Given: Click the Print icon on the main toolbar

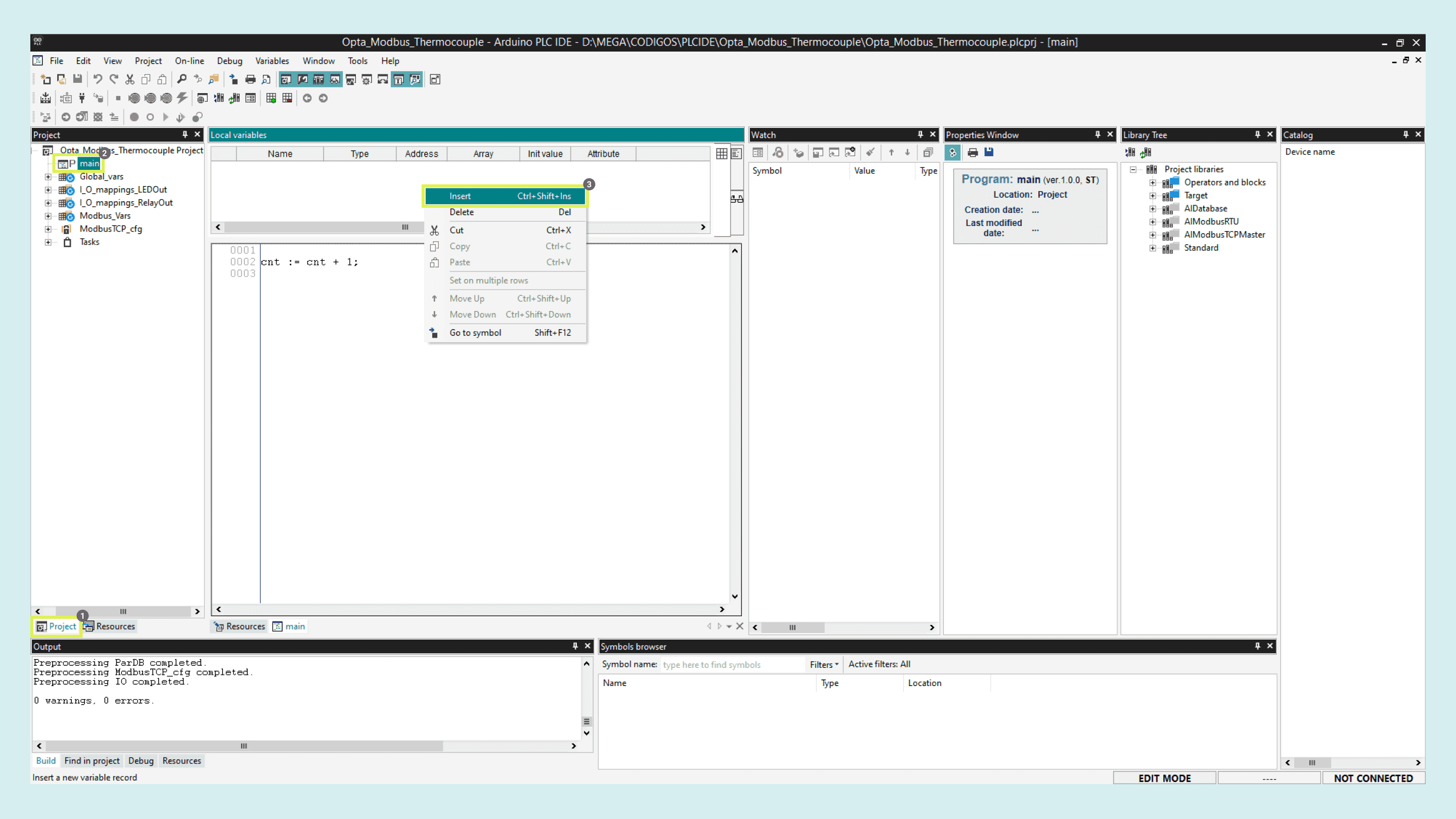Looking at the screenshot, I should pyautogui.click(x=250, y=79).
